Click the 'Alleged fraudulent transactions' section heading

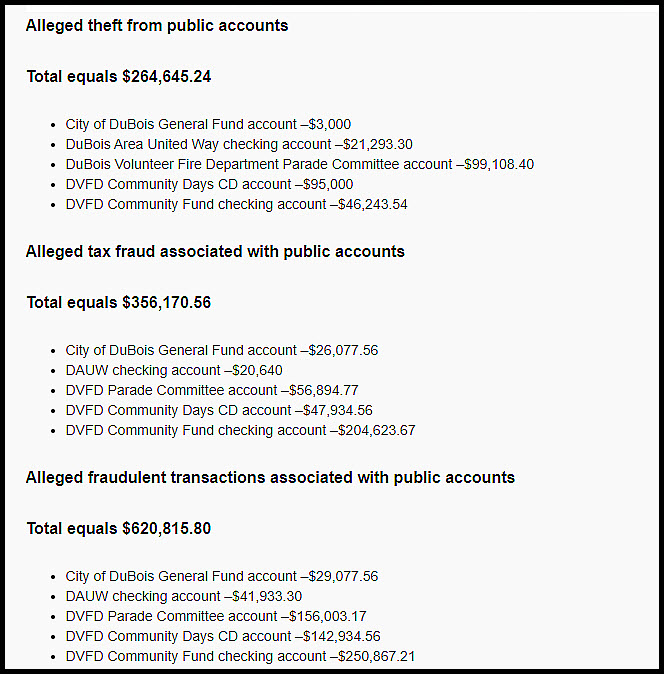point(270,478)
